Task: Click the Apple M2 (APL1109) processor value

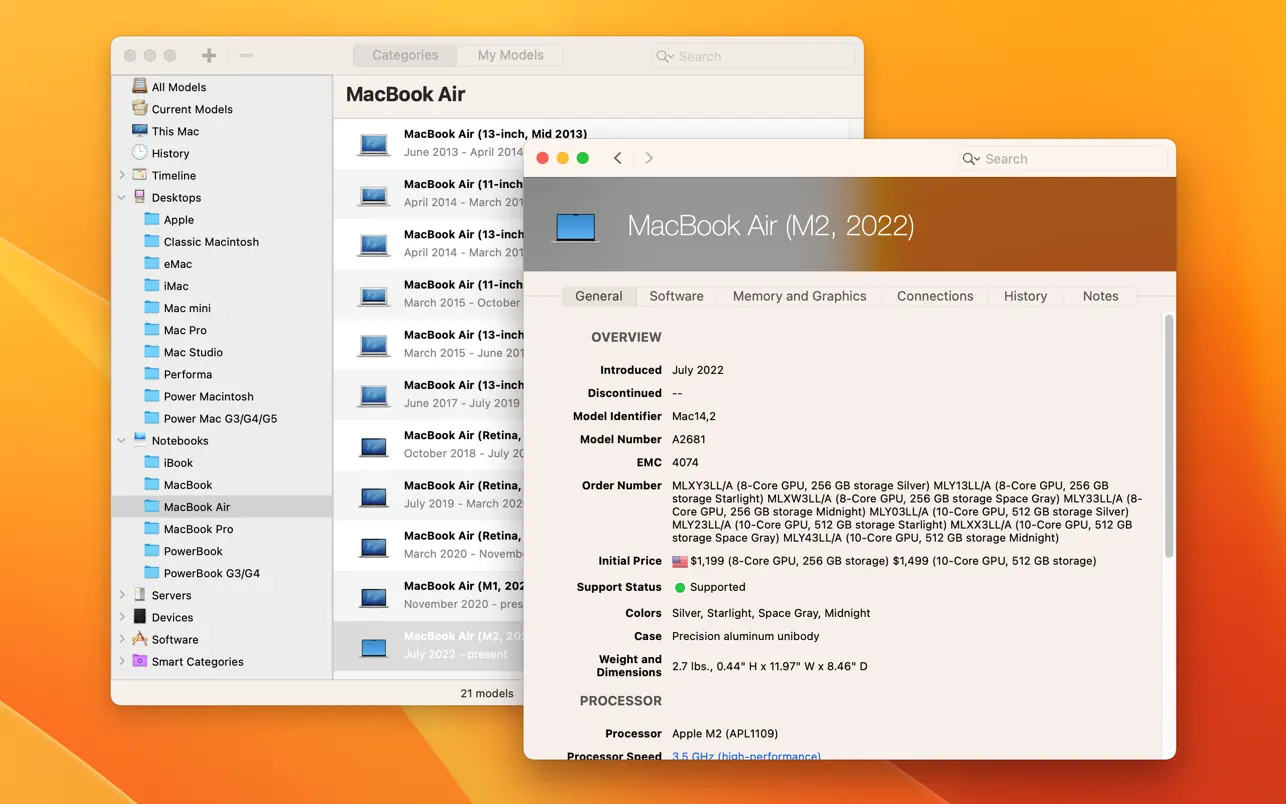Action: point(725,733)
